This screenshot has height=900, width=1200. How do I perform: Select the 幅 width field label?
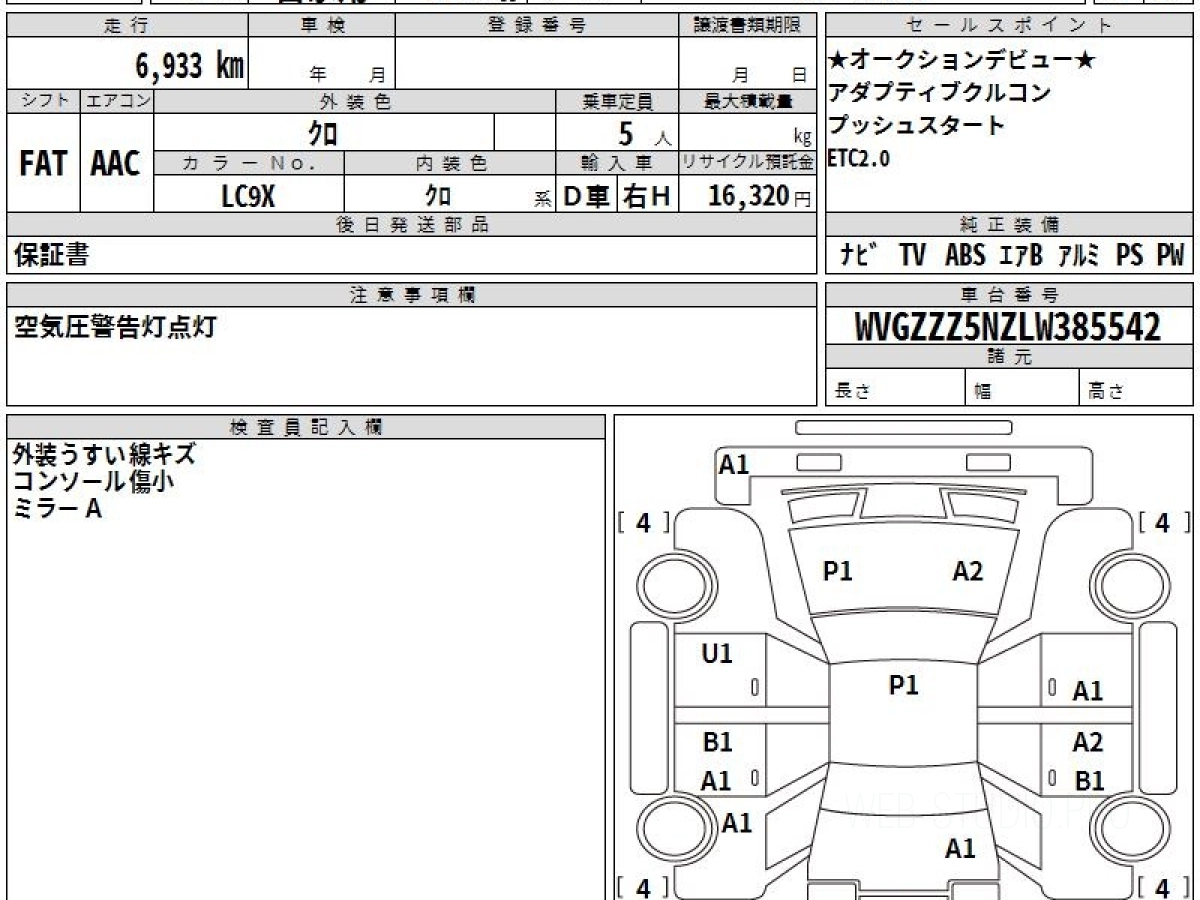click(983, 391)
